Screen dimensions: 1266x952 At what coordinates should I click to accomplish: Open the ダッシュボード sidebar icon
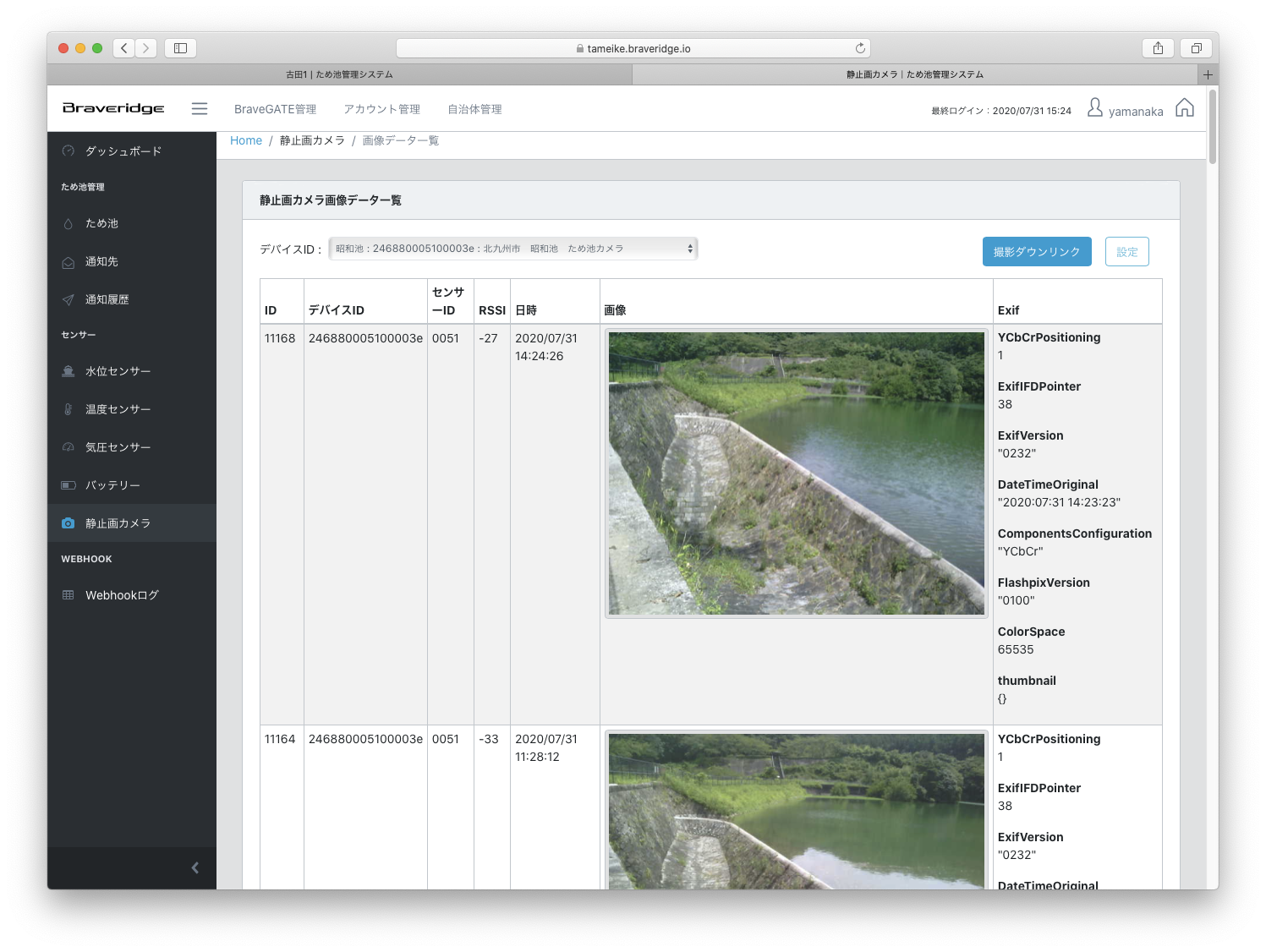[x=69, y=150]
